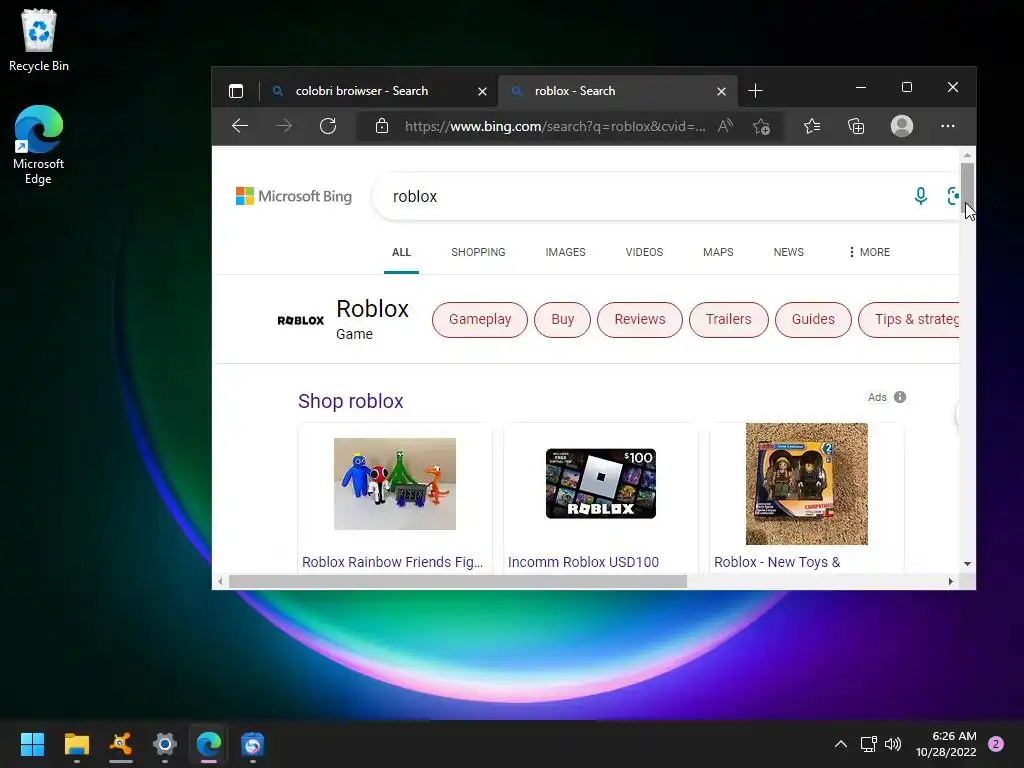Screen dimensions: 1024x768
Task: Open the clock and date flyout
Action: (946, 744)
